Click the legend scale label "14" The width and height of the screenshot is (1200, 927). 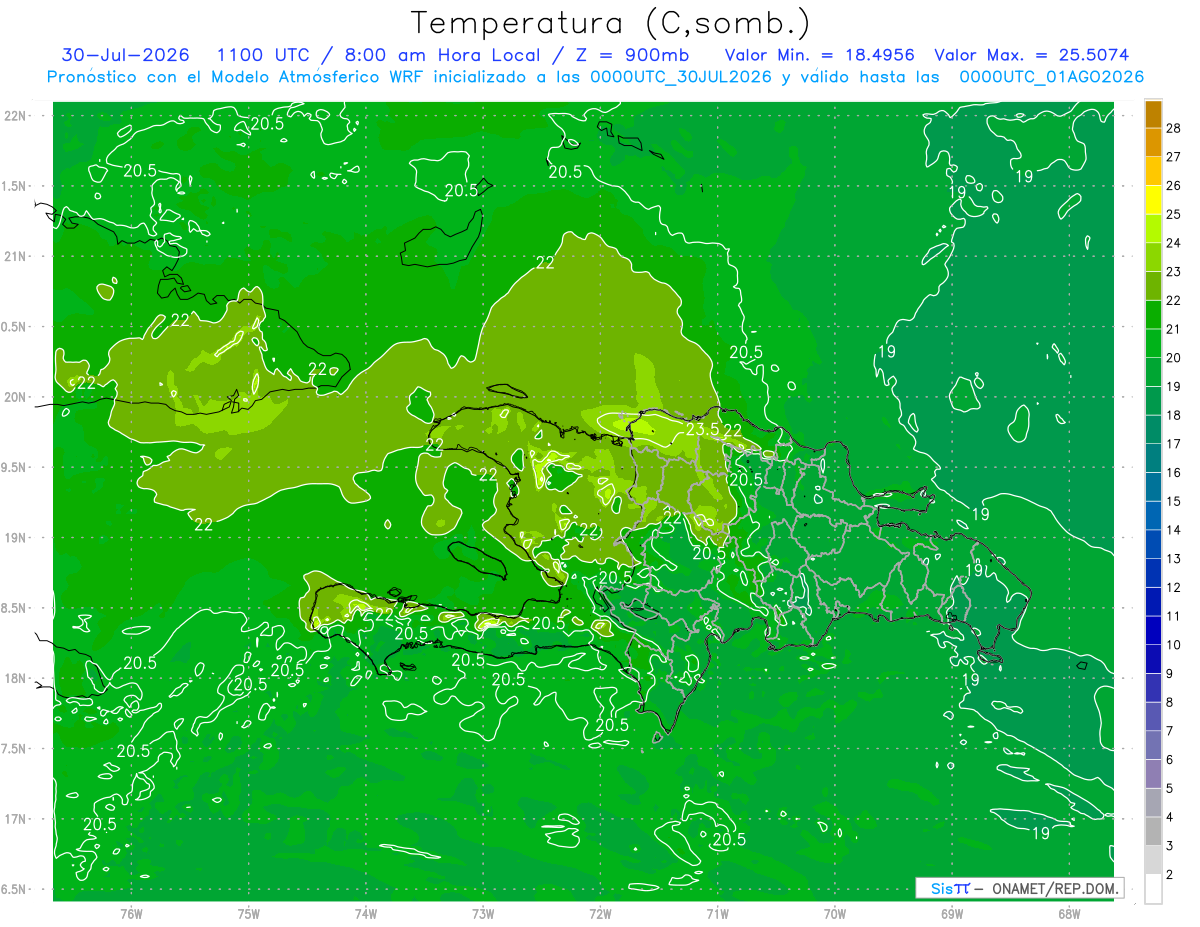coord(1174,530)
